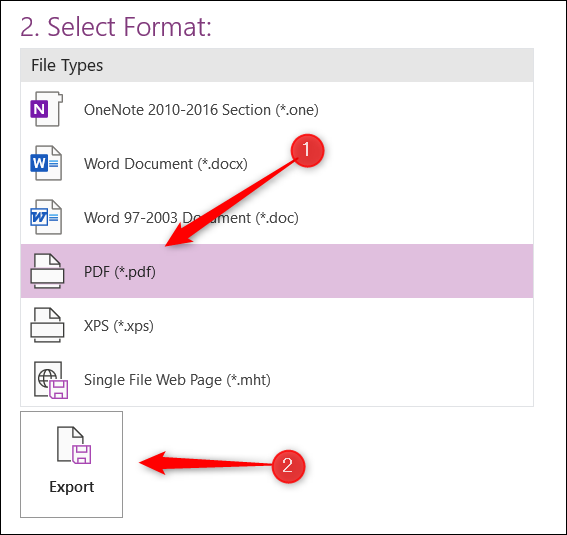Click the OneNote section file icon
The image size is (567, 535).
point(47,109)
